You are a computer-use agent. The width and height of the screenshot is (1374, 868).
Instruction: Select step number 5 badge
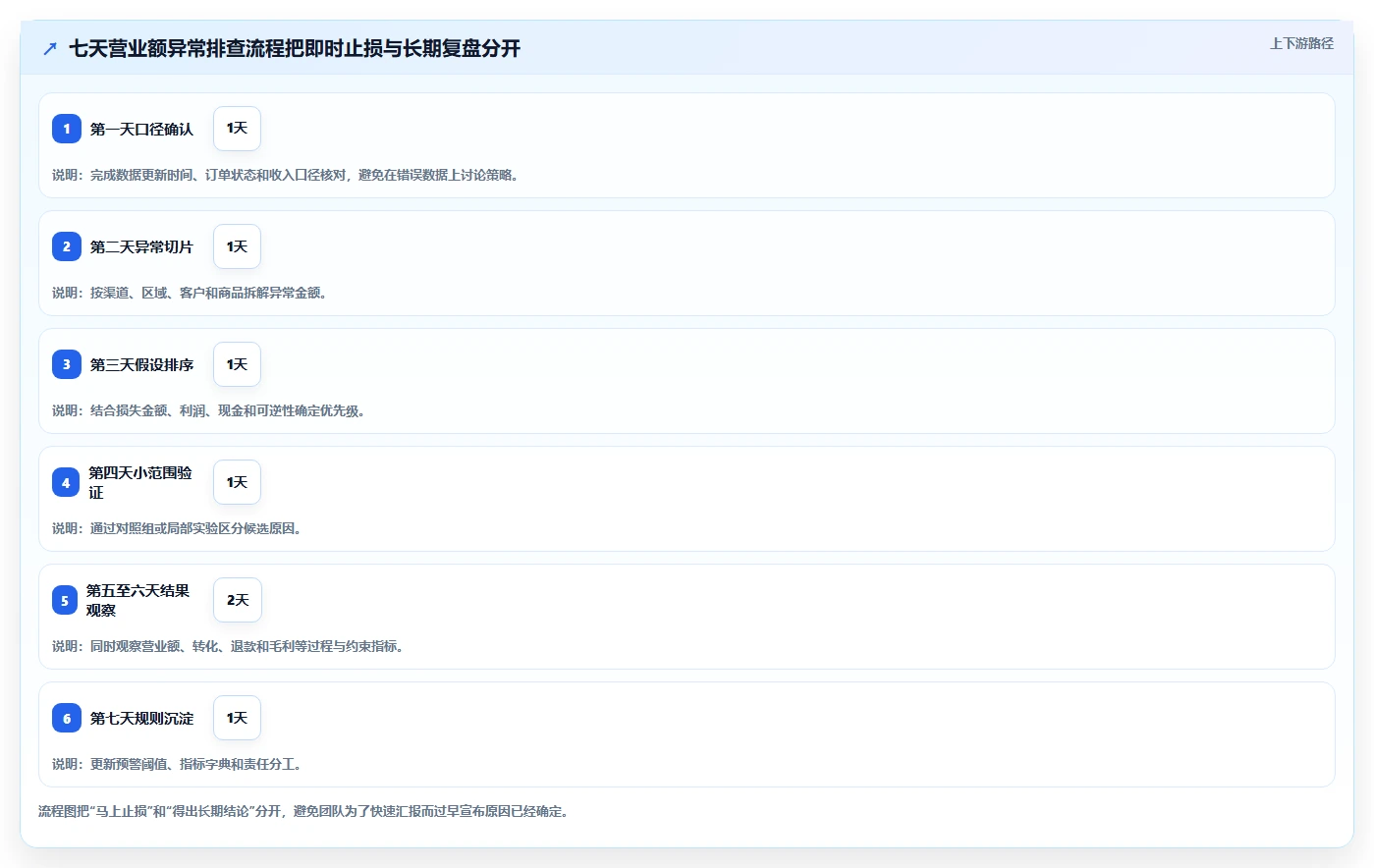coord(65,600)
